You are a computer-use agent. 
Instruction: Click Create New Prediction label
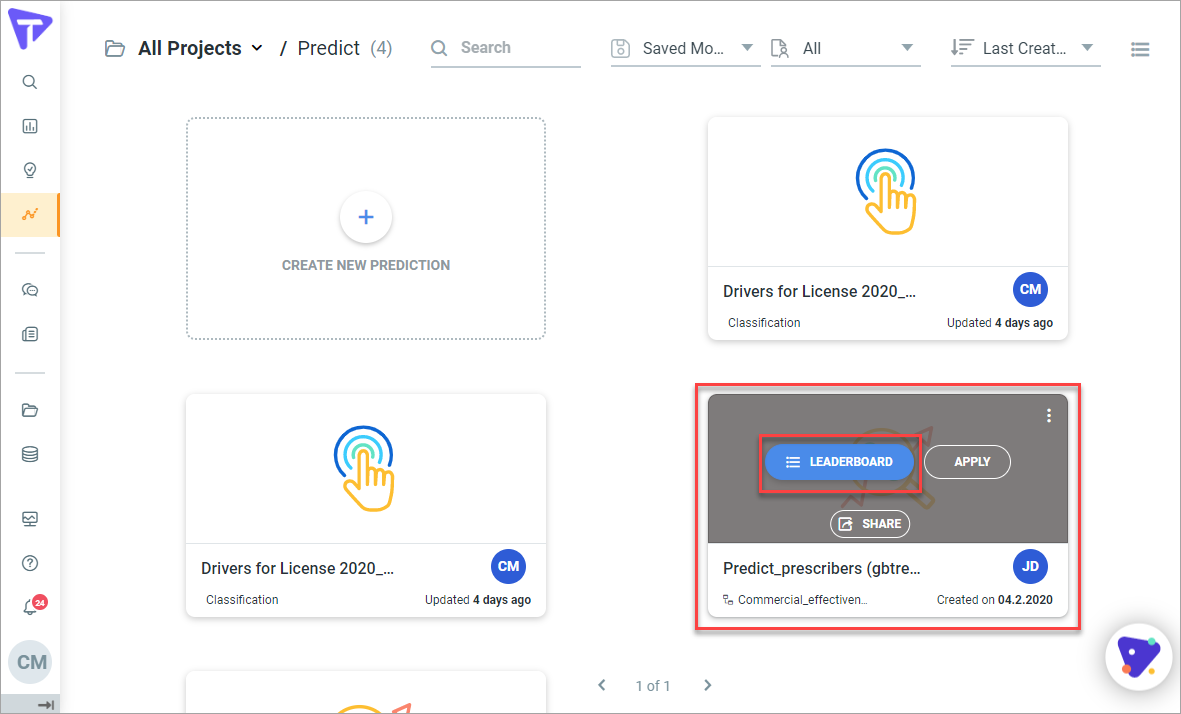point(366,265)
